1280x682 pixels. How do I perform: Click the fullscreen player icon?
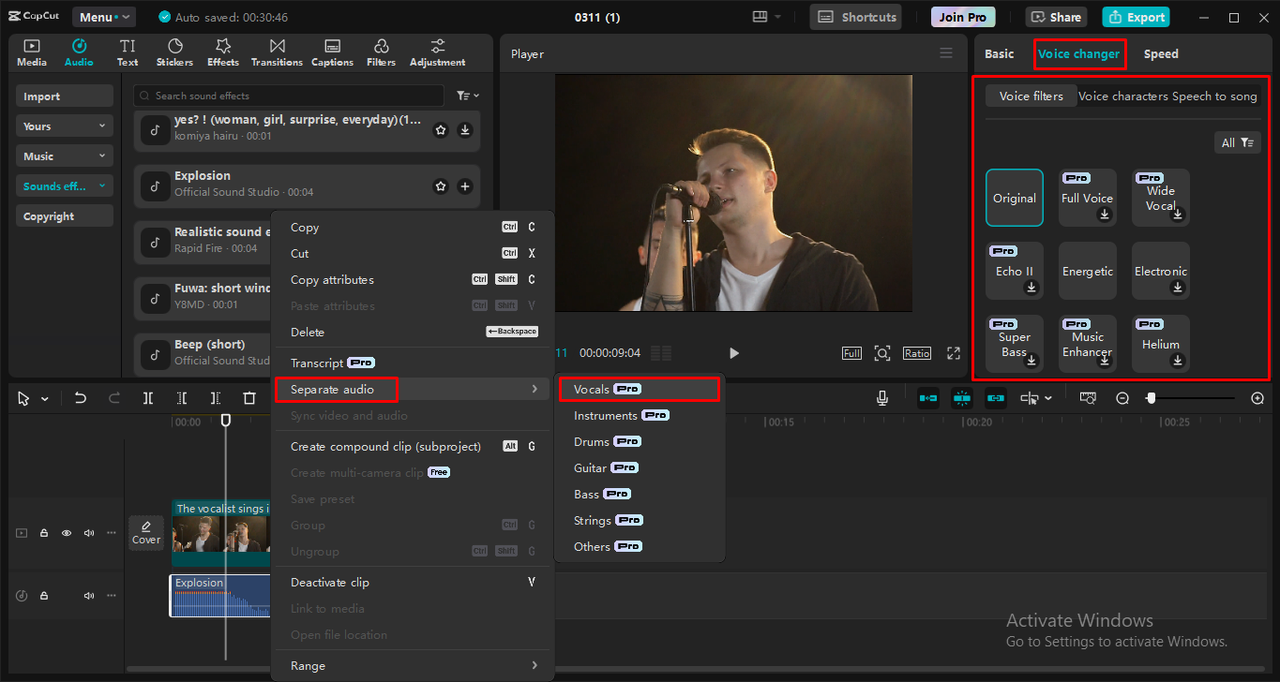953,353
